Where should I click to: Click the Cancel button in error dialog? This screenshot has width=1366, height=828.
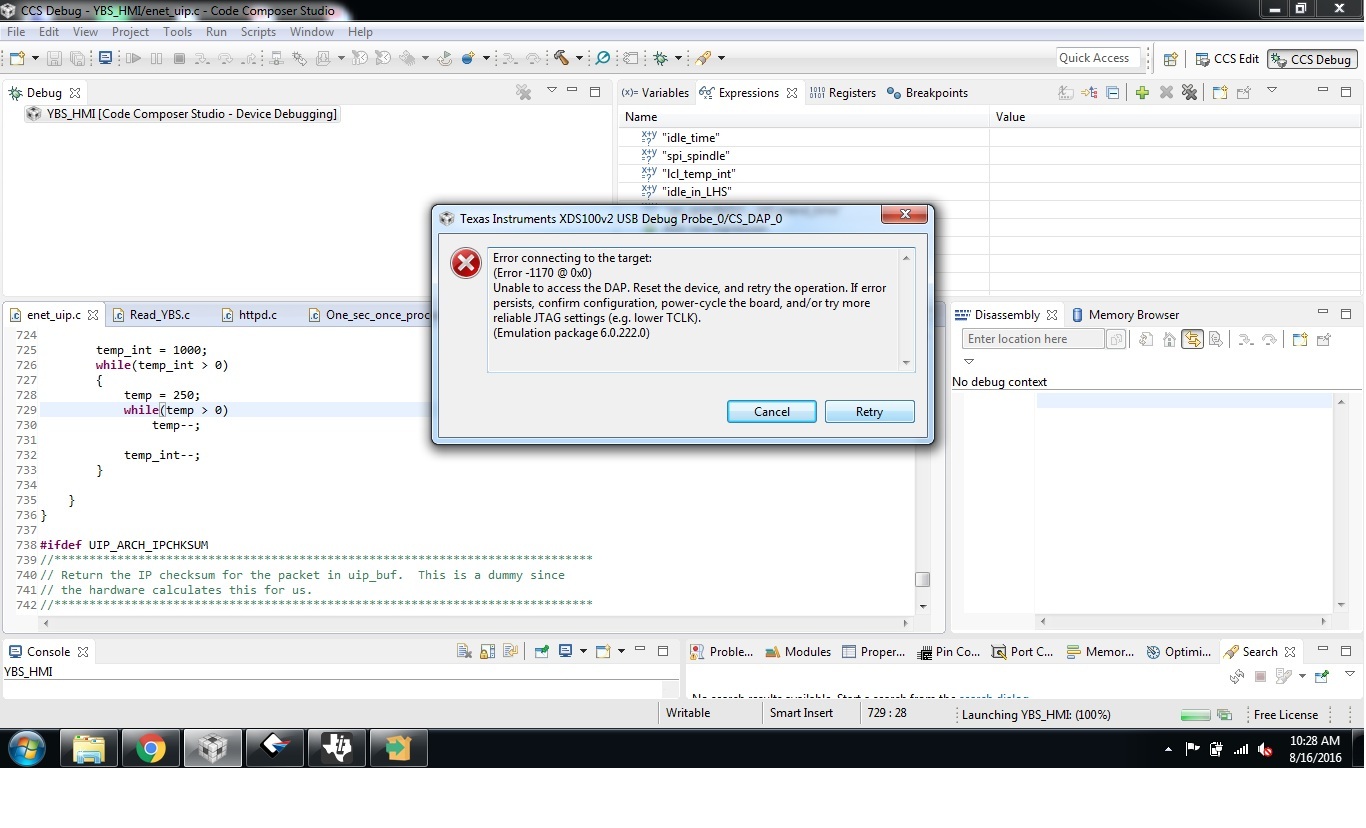(771, 412)
